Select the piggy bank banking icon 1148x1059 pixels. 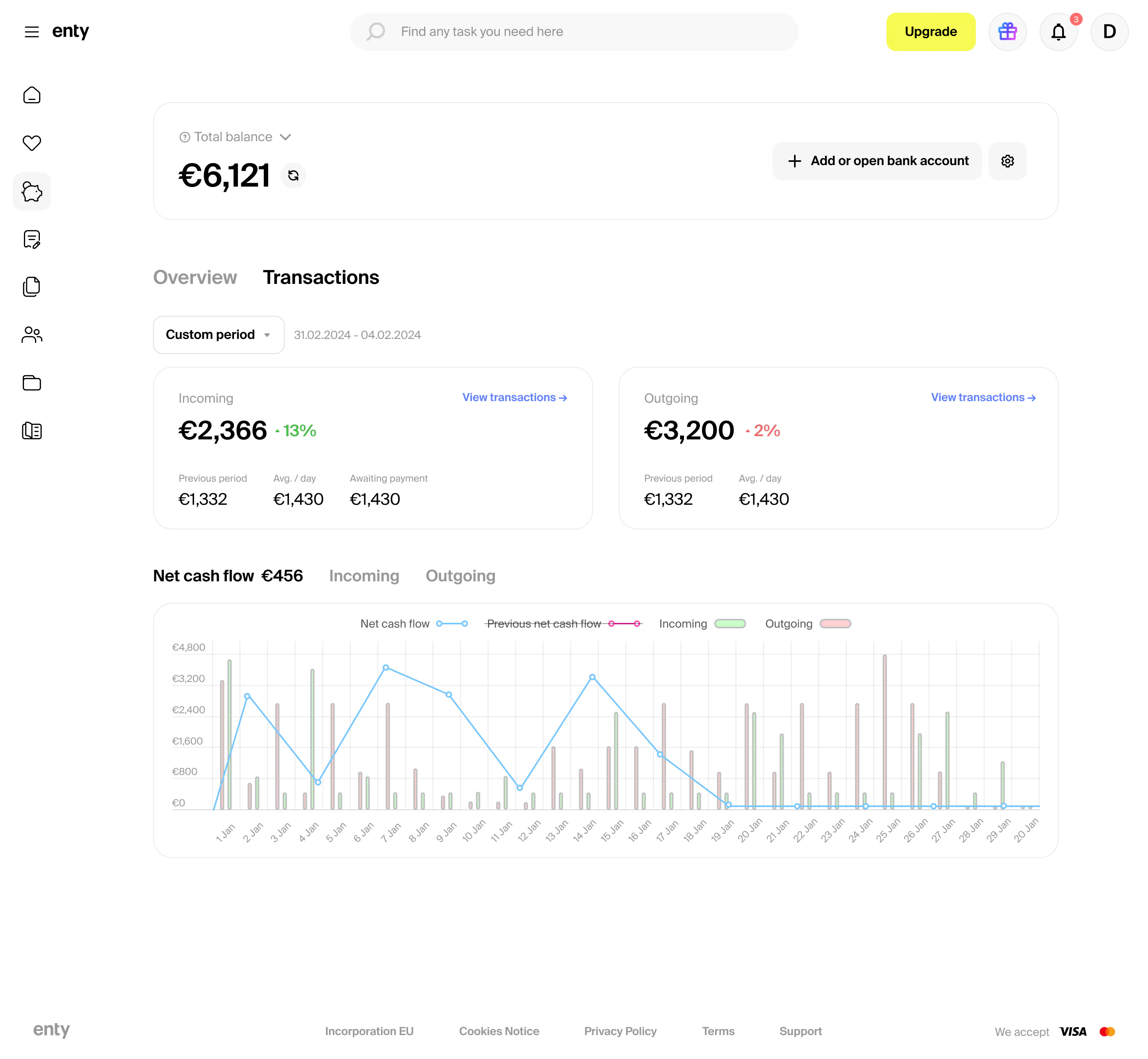click(x=32, y=191)
